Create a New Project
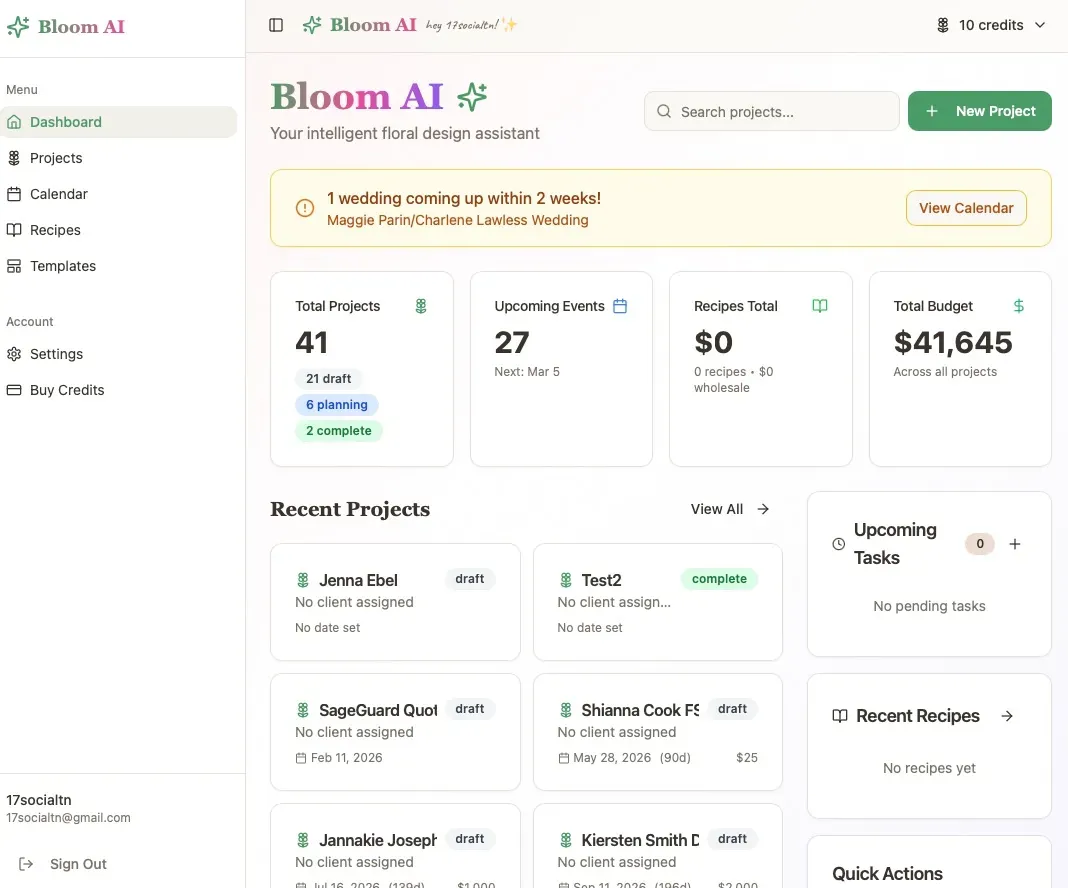The image size is (1068, 888). coord(979,111)
